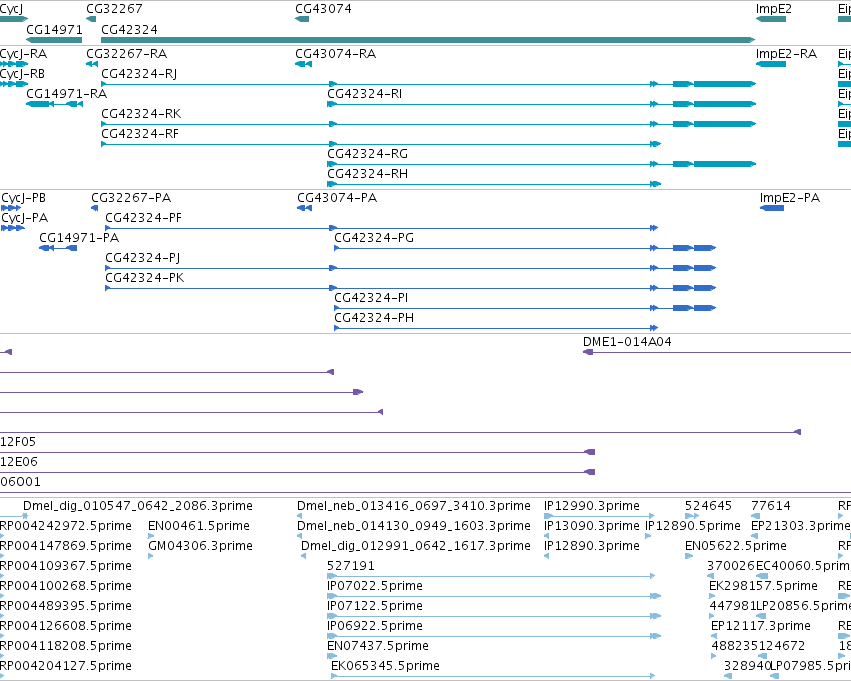Click the DME1-014A04 feature label
Screen dimensions: 851x681
pos(627,342)
